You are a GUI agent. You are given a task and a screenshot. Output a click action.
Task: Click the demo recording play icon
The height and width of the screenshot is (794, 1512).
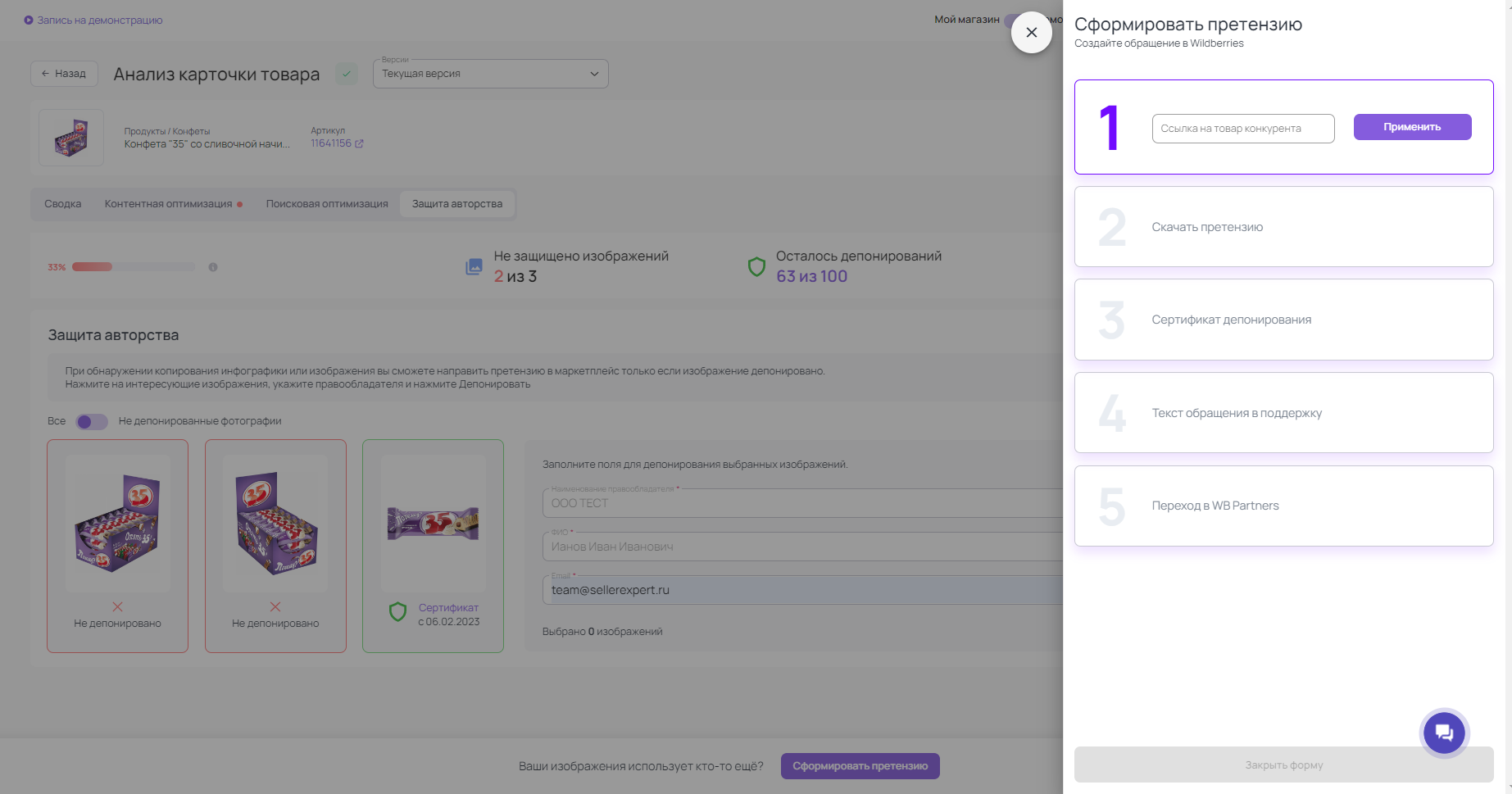point(29,20)
